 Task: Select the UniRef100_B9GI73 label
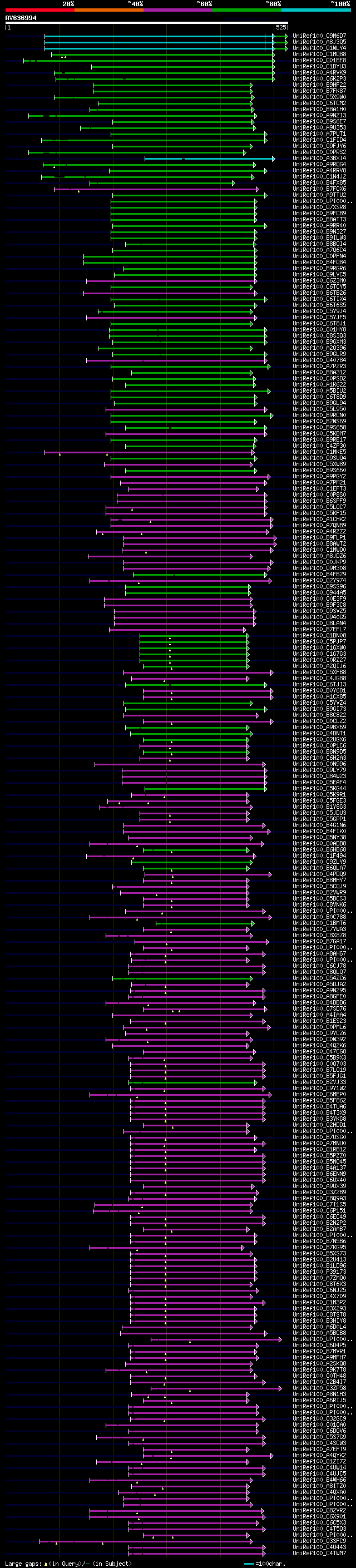(319, 709)
